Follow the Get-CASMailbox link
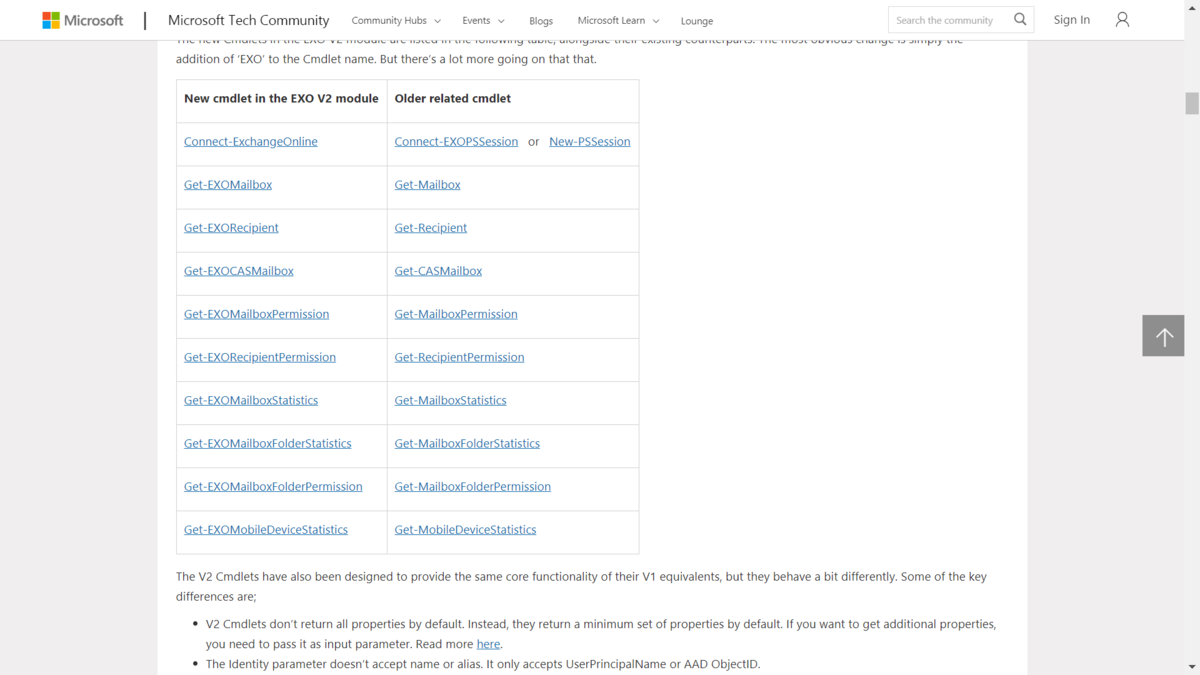The image size is (1200, 675). click(438, 270)
